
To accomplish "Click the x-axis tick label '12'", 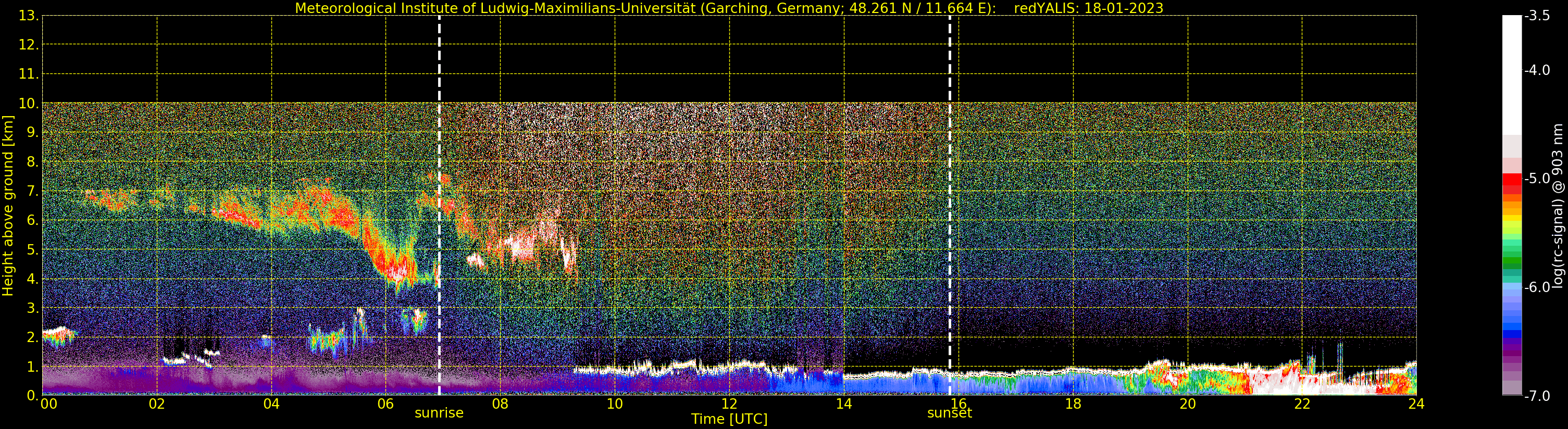I will point(729,403).
